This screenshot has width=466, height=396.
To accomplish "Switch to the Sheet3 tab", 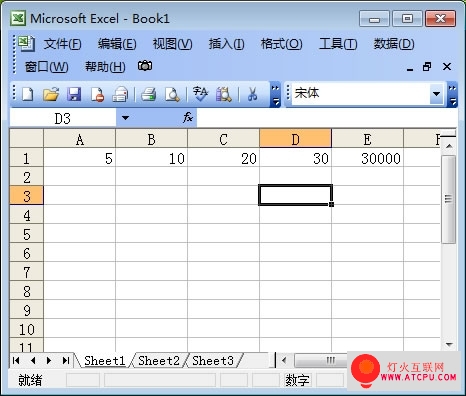I will [213, 361].
